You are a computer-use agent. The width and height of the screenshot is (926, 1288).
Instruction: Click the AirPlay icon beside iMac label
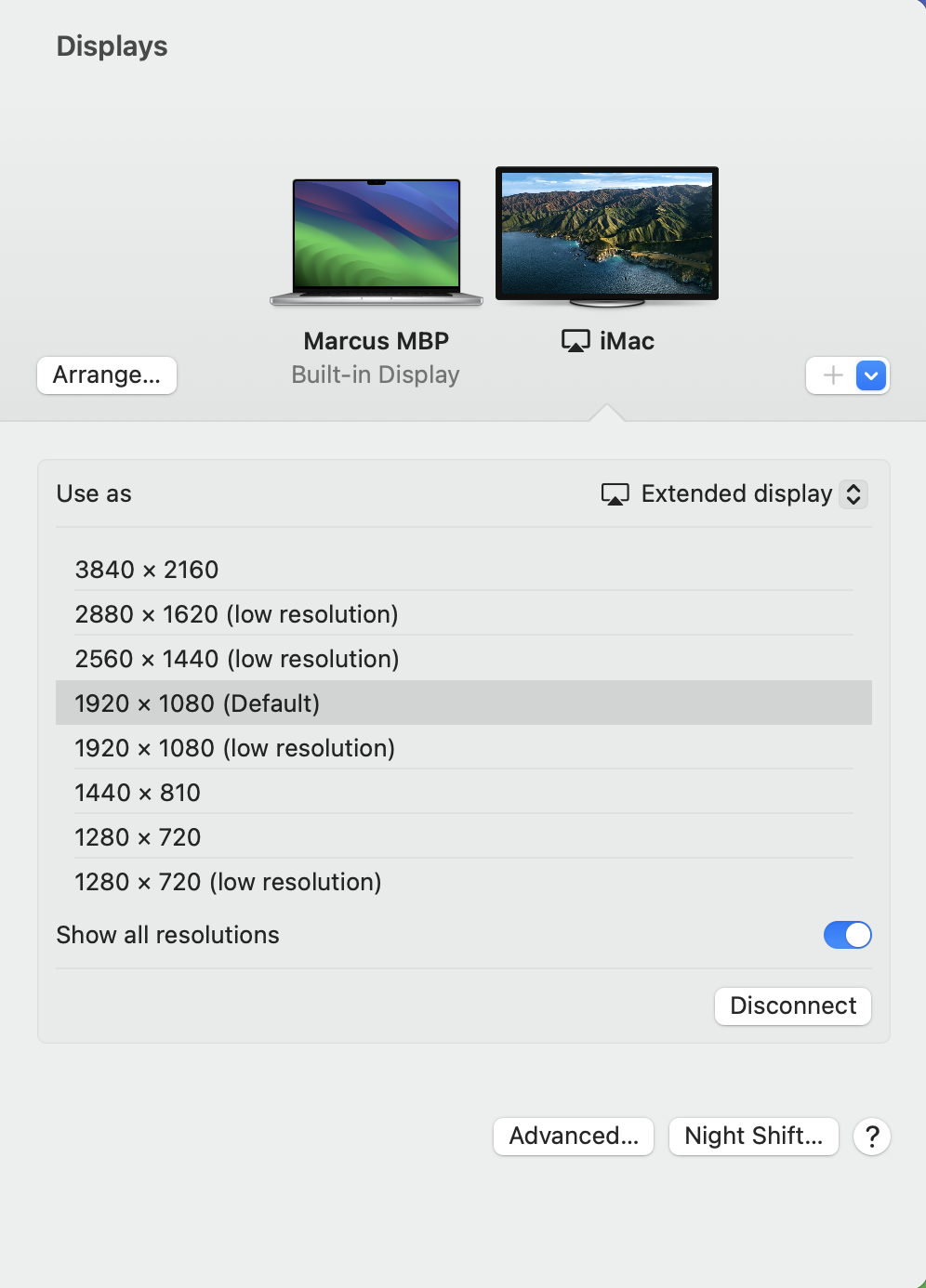(575, 342)
